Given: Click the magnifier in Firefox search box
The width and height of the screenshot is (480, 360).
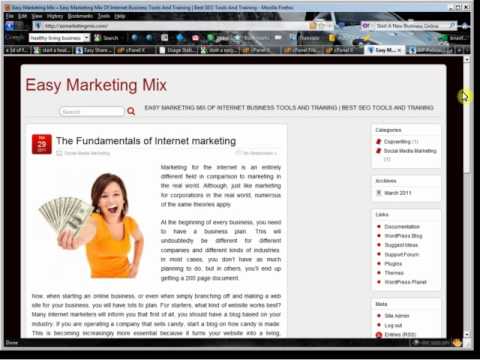Looking at the screenshot, I should [x=452, y=26].
